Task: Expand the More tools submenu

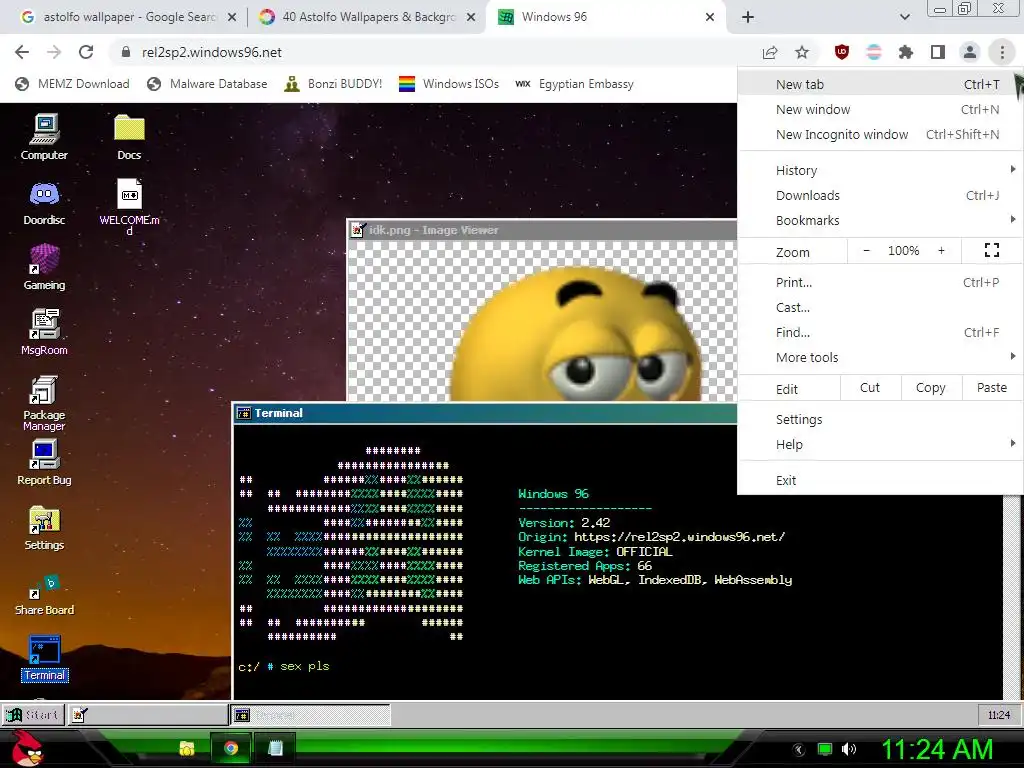Action: pos(880,357)
